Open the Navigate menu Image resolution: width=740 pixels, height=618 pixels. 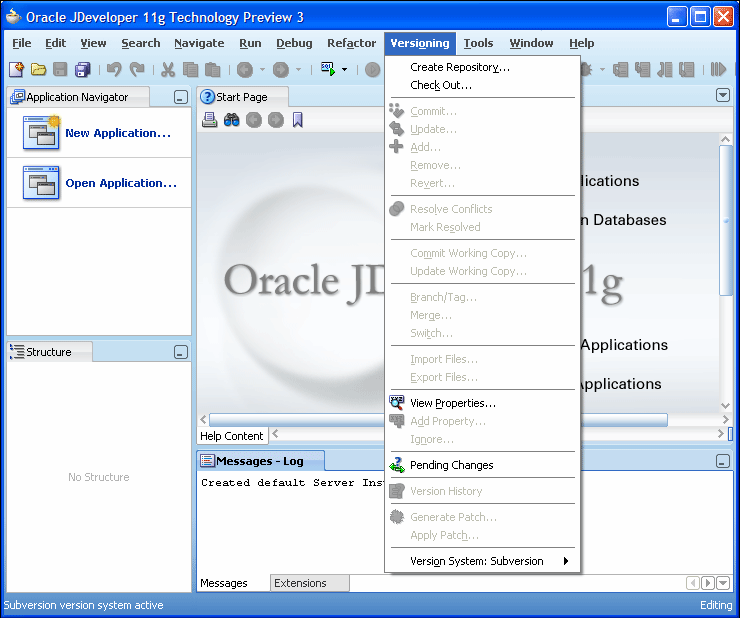click(x=199, y=43)
